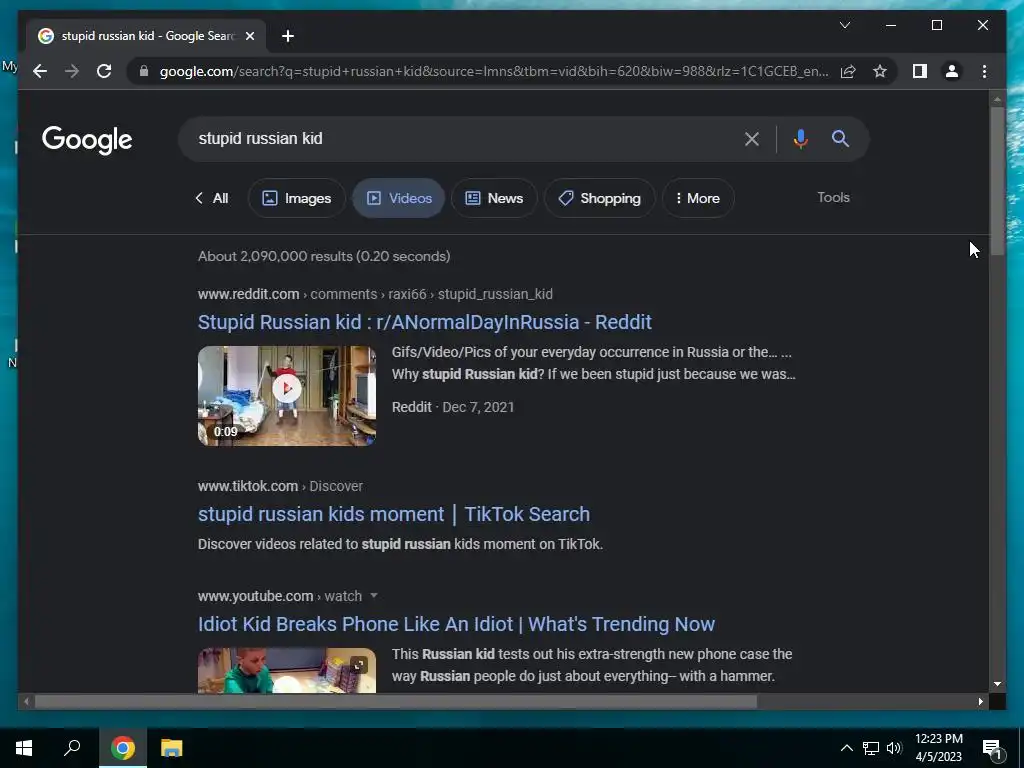Close the stupid russian kid tab

(x=249, y=36)
